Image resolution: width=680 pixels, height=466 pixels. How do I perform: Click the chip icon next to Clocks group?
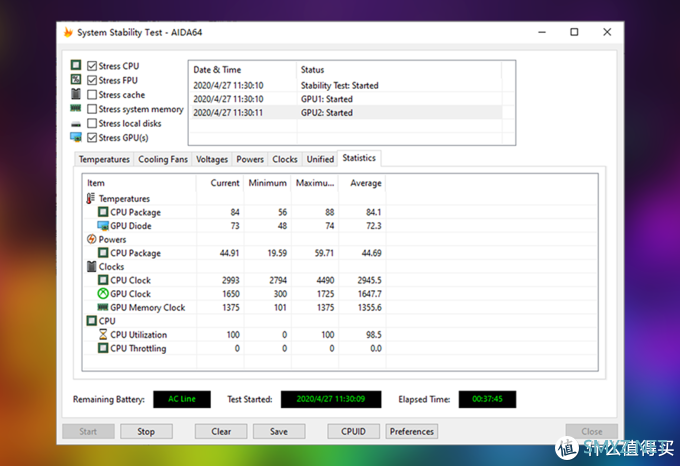(91, 266)
